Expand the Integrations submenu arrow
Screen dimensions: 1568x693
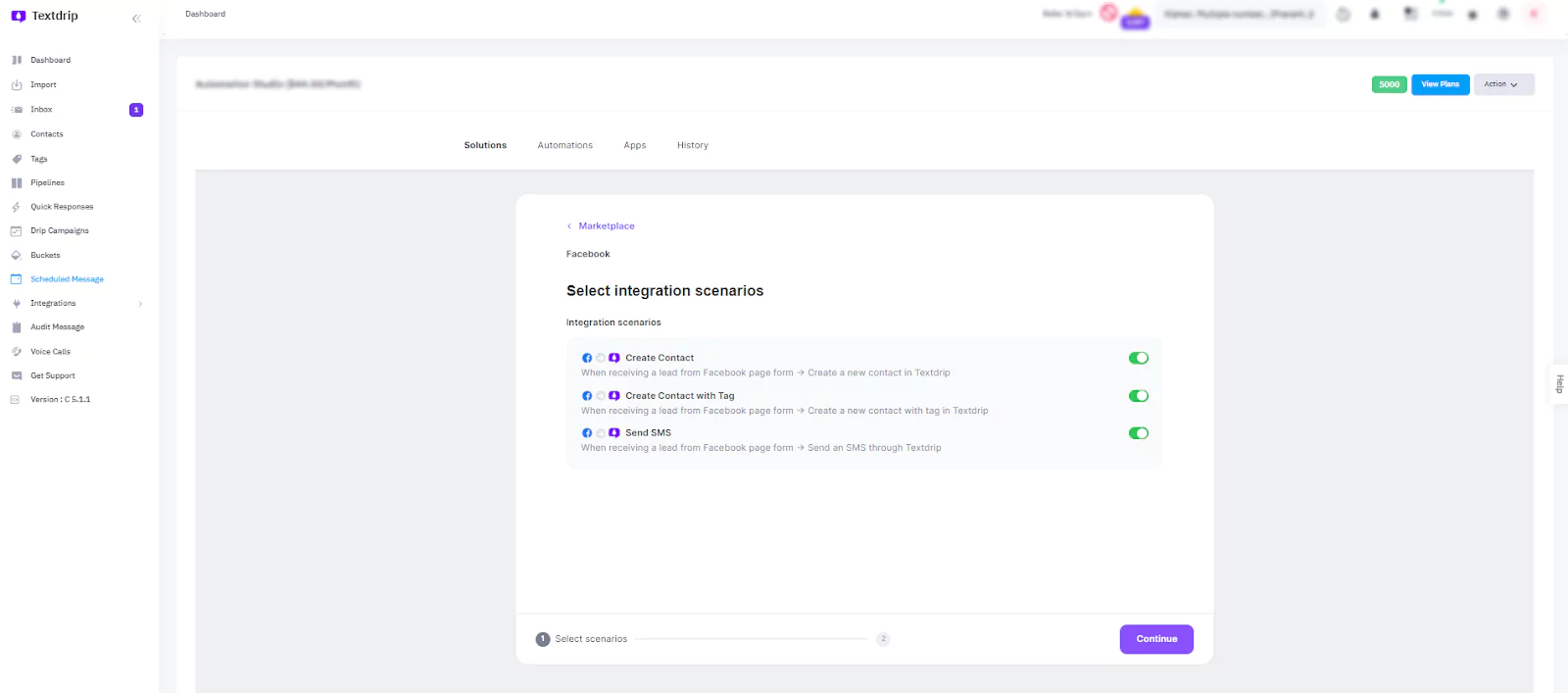click(x=140, y=304)
